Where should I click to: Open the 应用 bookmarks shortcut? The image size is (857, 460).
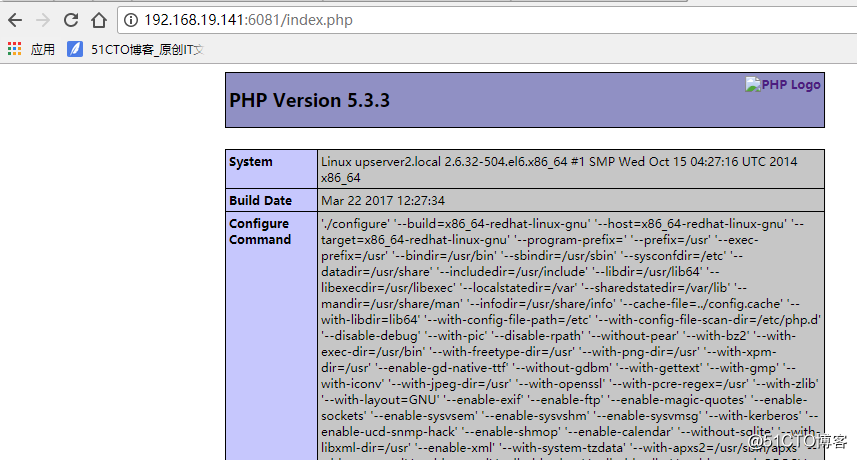point(43,50)
